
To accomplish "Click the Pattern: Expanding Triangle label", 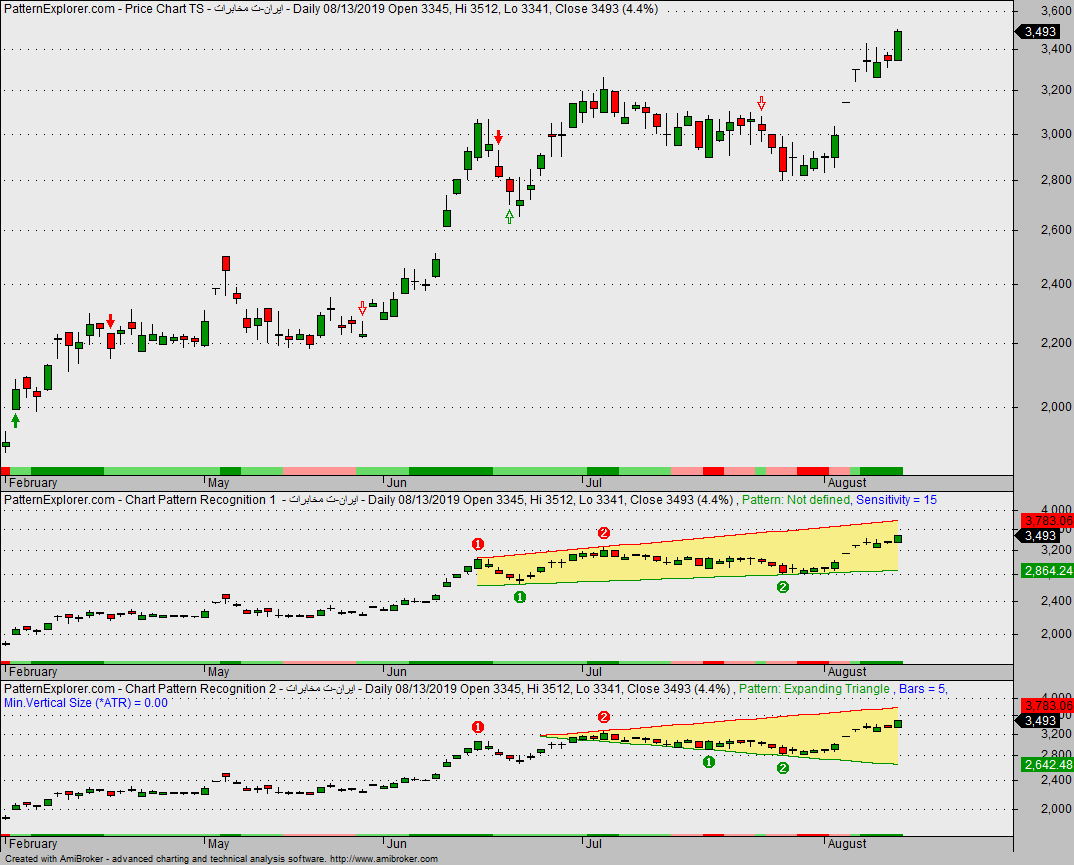I will pyautogui.click(x=814, y=689).
